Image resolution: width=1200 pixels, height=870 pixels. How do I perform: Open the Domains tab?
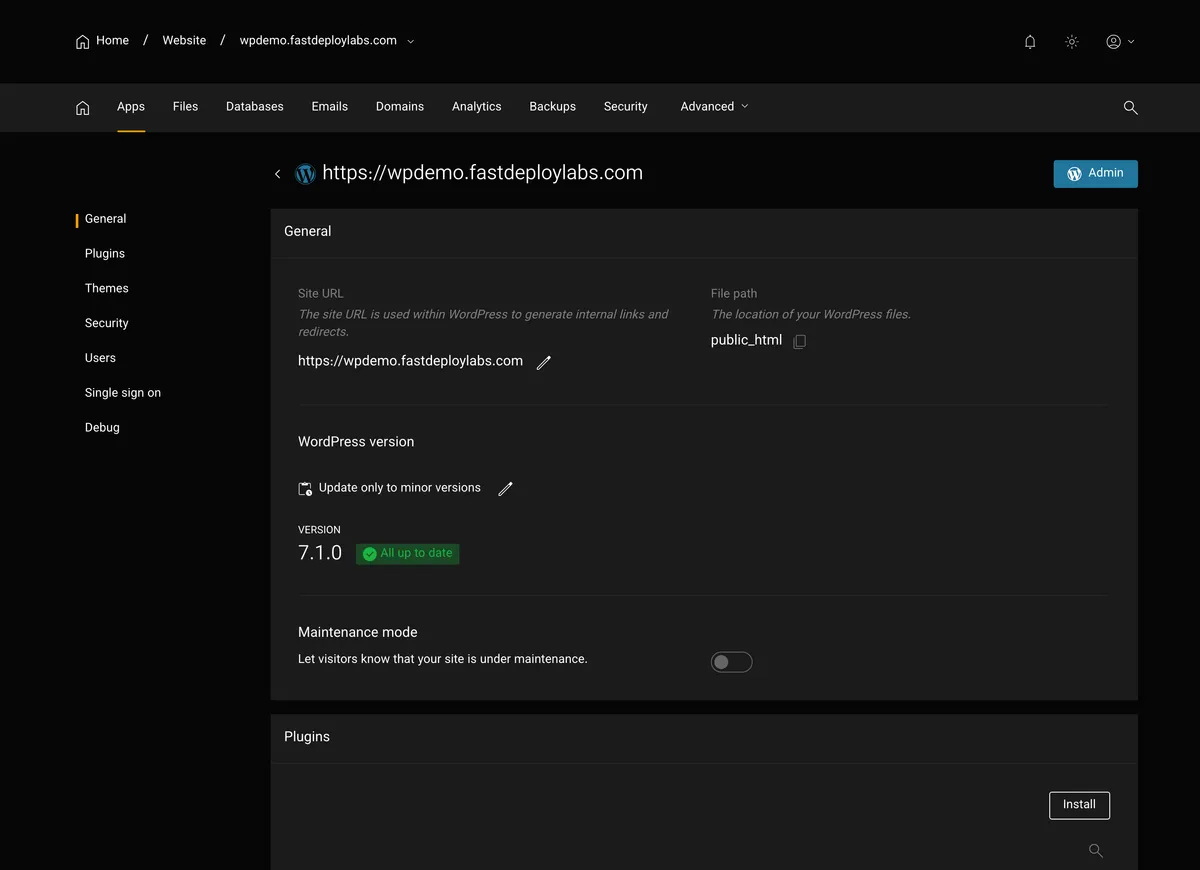(400, 106)
